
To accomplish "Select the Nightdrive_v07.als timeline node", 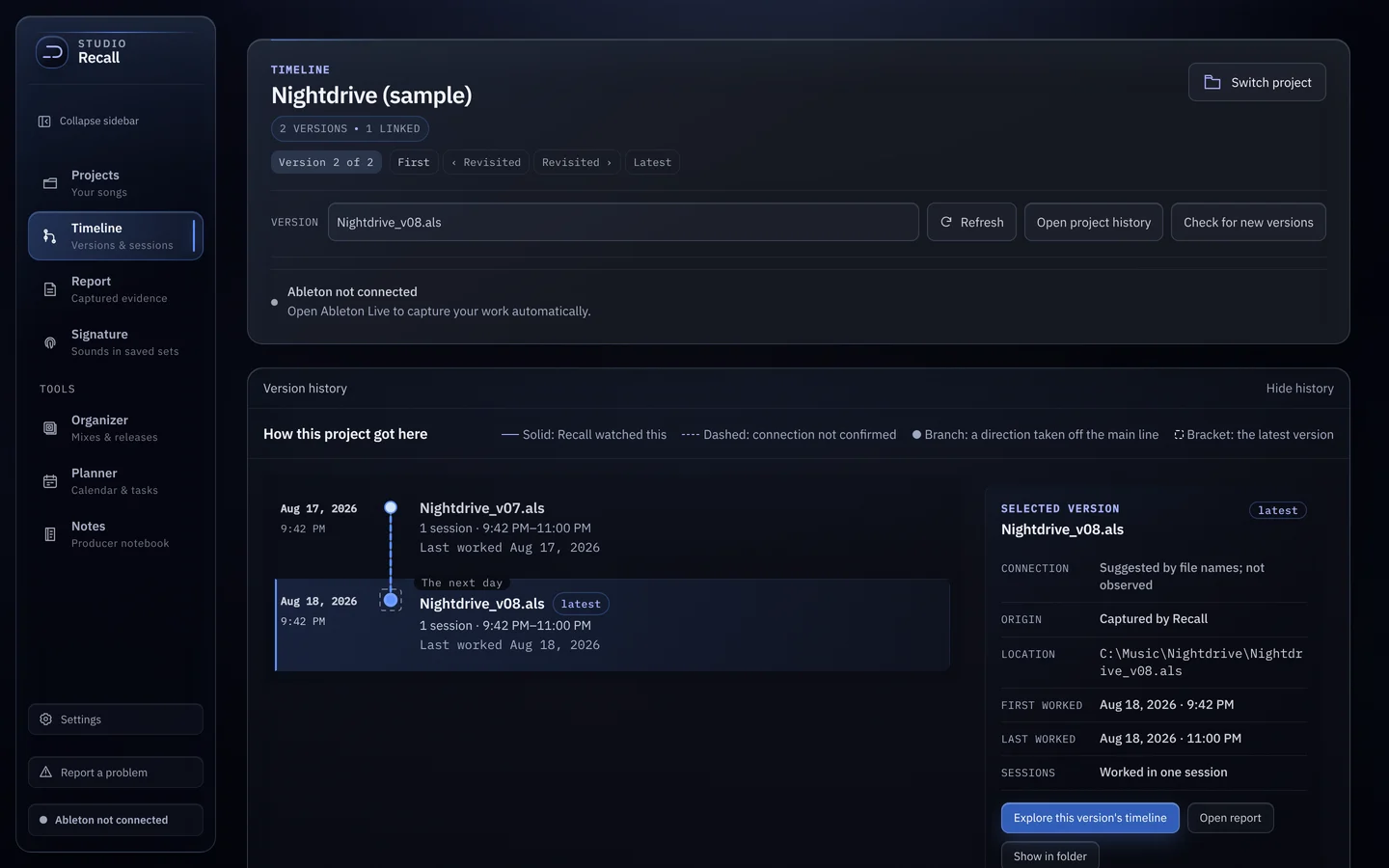I will tap(391, 507).
